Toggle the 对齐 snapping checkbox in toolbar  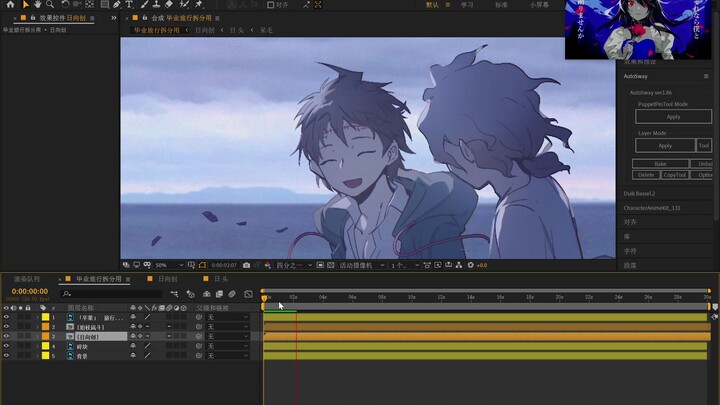pos(271,5)
